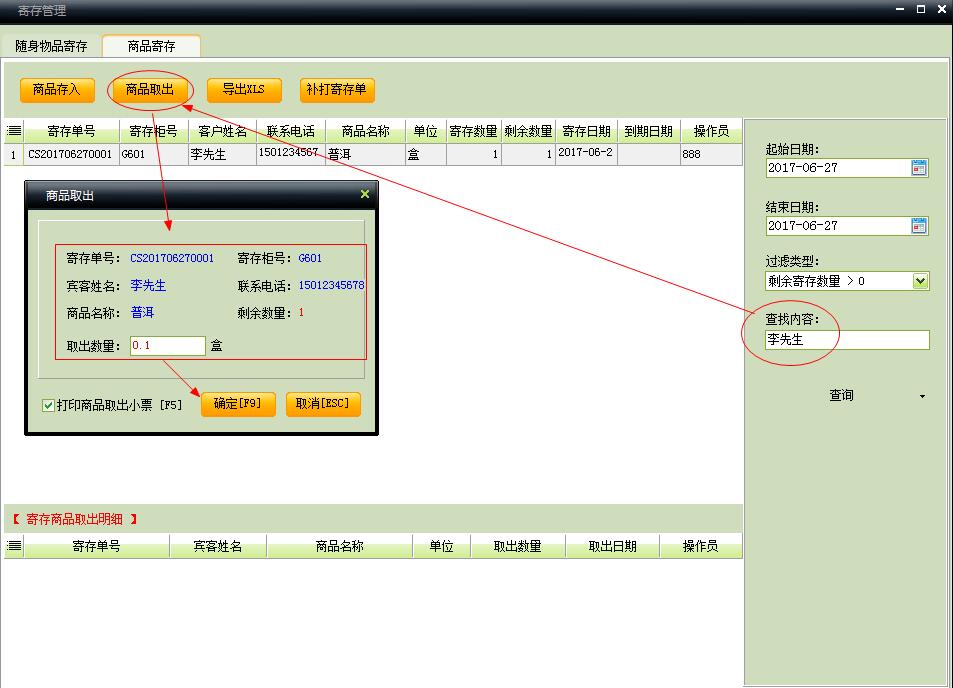Focus 查找内容 search field

[847, 340]
